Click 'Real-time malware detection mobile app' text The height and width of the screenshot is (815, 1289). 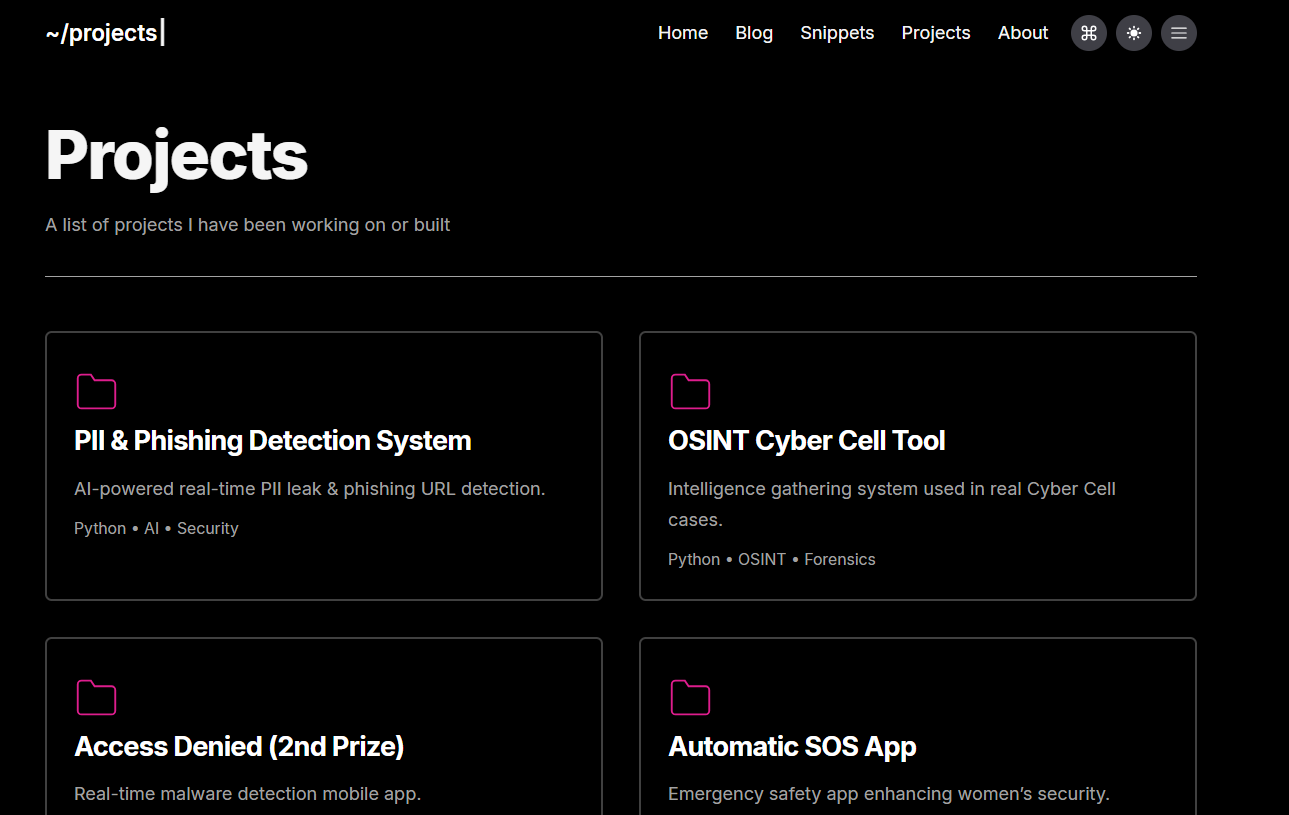pos(248,794)
